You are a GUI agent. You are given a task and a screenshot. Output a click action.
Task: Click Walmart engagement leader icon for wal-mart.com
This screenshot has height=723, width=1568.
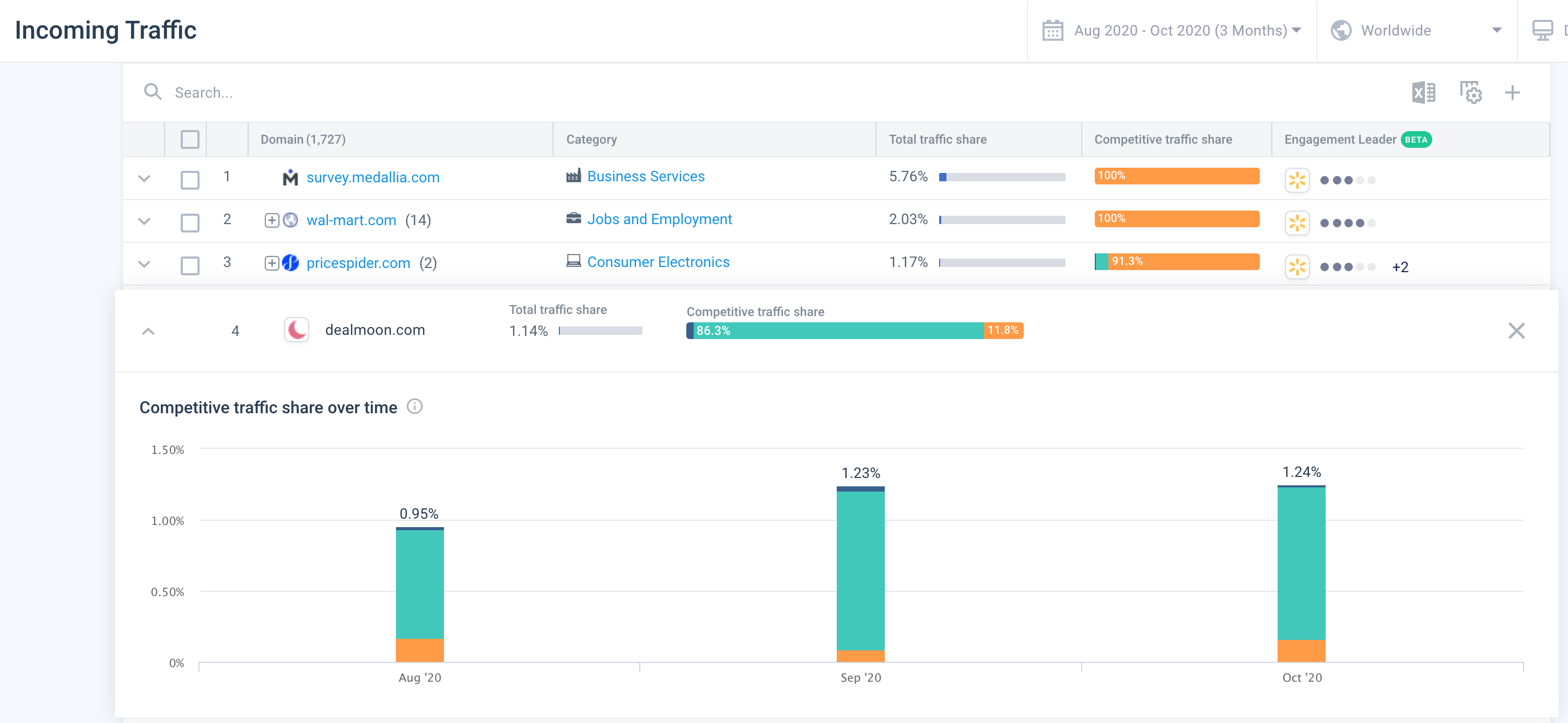pos(1297,223)
